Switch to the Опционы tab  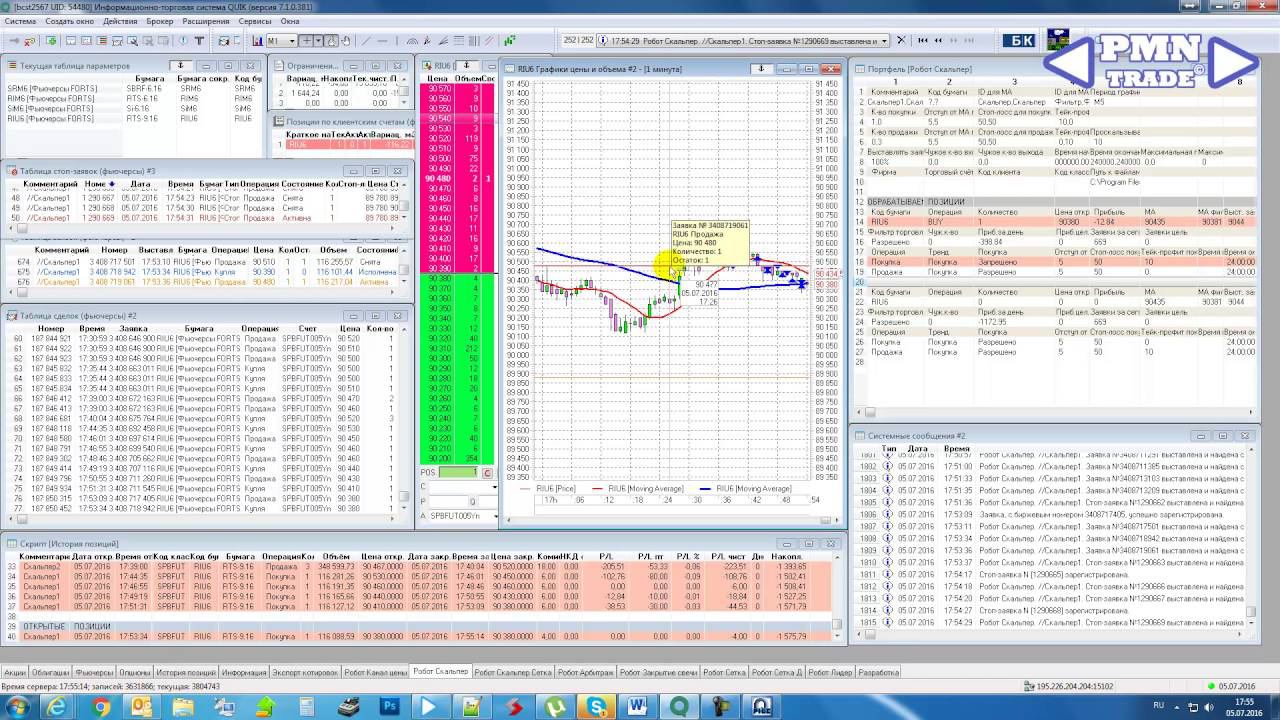click(135, 673)
